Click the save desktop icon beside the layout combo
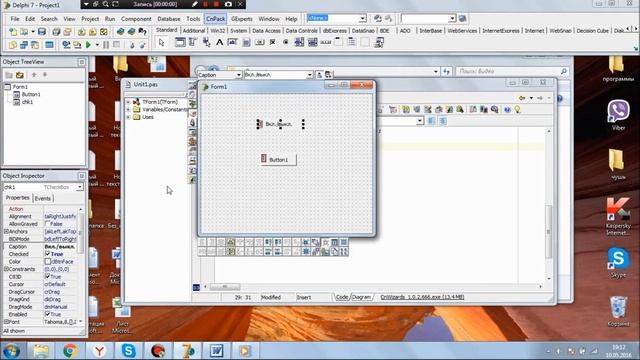640x360 pixels. tap(378, 18)
